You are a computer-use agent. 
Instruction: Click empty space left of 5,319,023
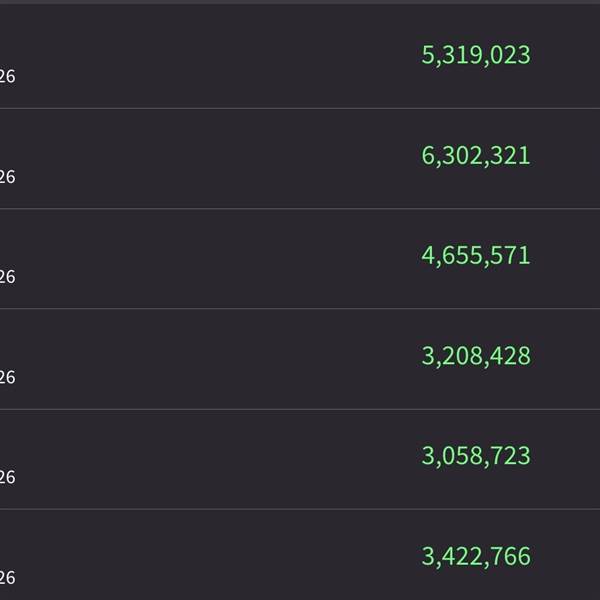[x=220, y=55]
